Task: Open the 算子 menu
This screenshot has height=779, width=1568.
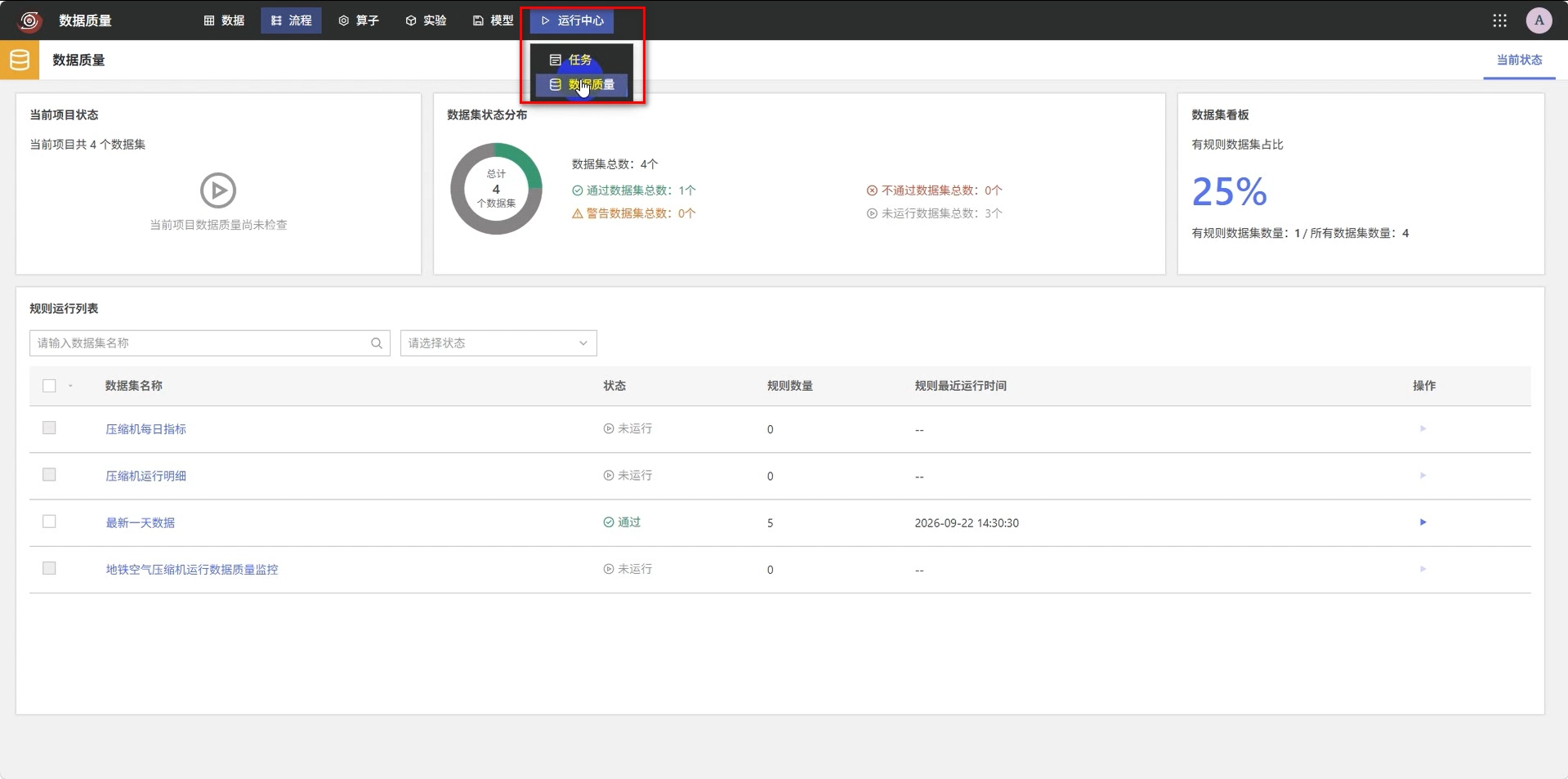Action: click(359, 20)
